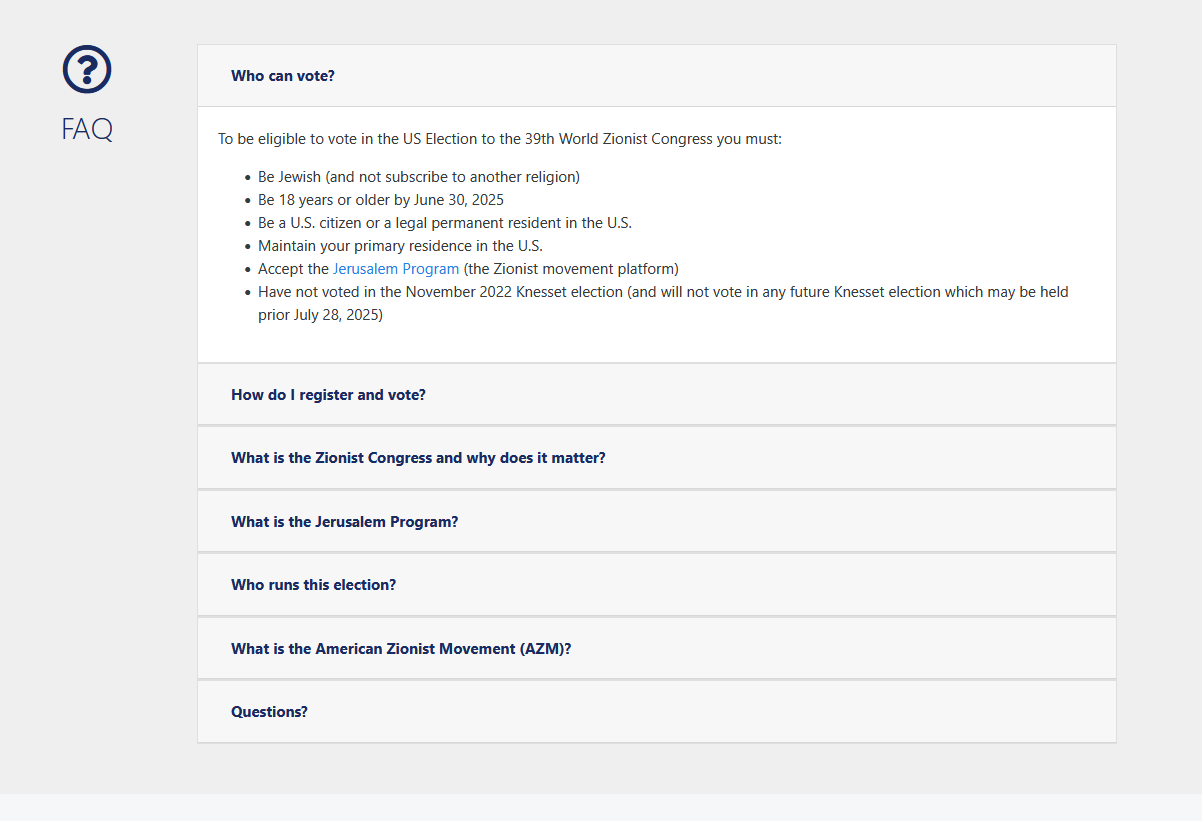Screen dimensions: 1202x821
Task: Collapse the "Who can vote?" section
Action: [656, 76]
